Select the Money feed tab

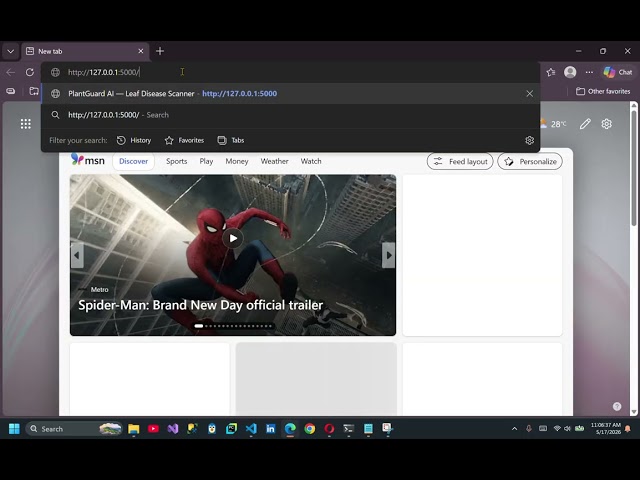coord(237,161)
